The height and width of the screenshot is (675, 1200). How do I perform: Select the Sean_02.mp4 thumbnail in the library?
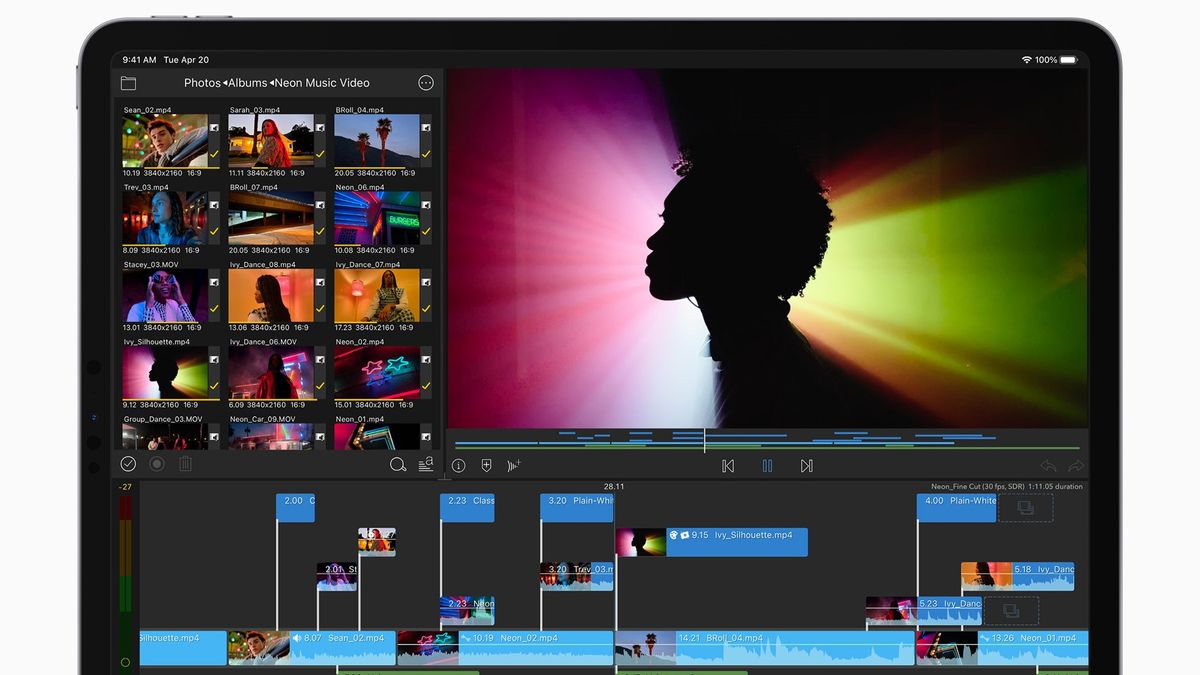(x=165, y=141)
